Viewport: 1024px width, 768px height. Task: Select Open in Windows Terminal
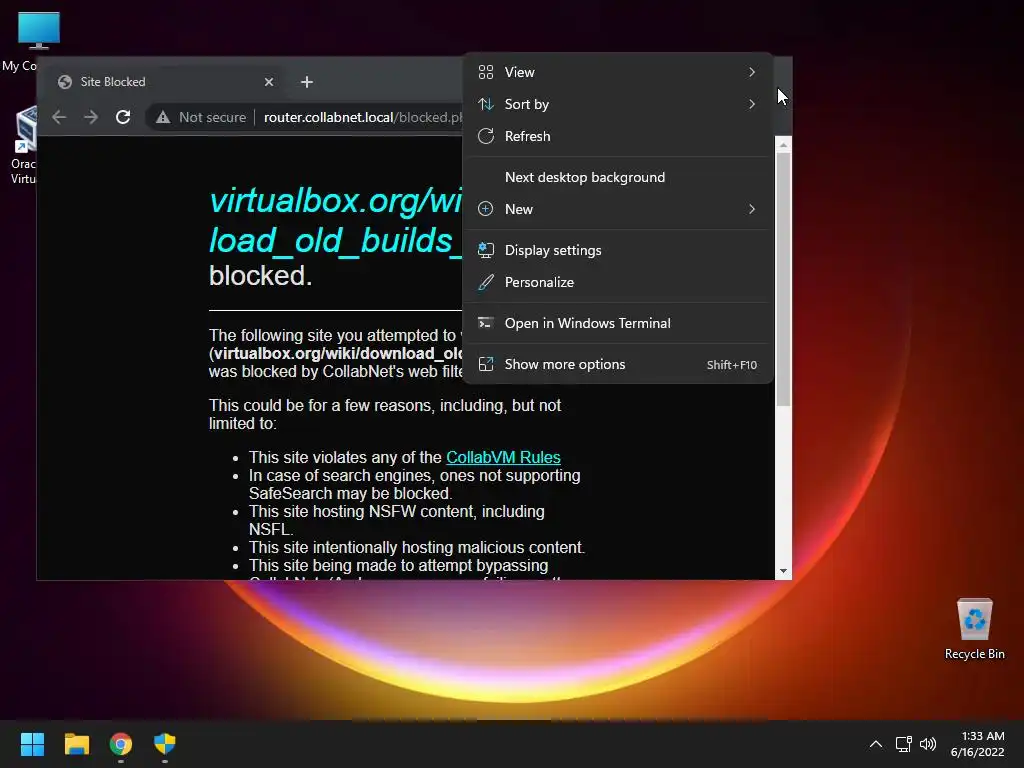[617, 323]
